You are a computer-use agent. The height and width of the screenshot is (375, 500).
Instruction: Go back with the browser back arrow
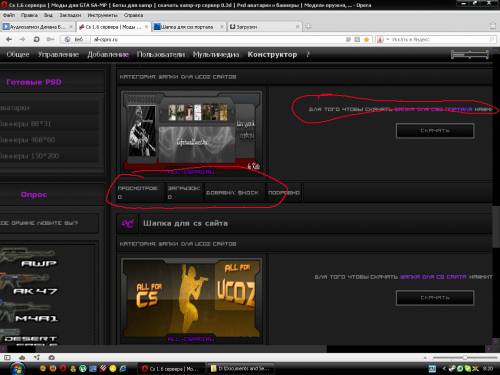point(9,39)
